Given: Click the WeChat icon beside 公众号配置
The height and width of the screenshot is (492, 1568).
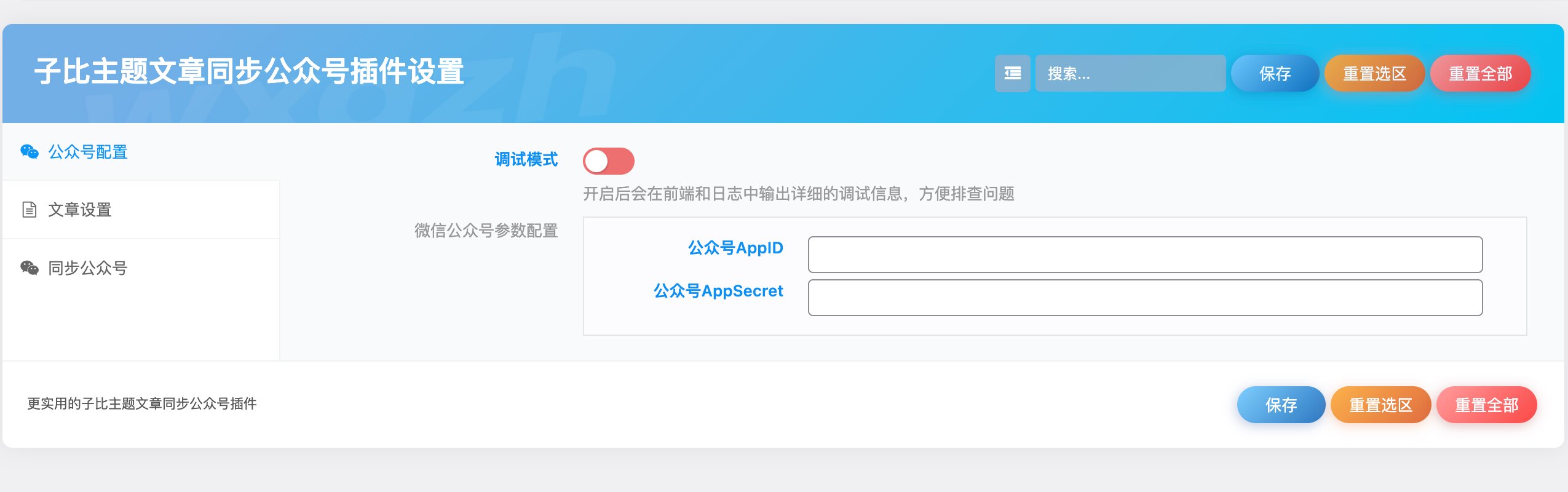Looking at the screenshot, I should point(30,151).
